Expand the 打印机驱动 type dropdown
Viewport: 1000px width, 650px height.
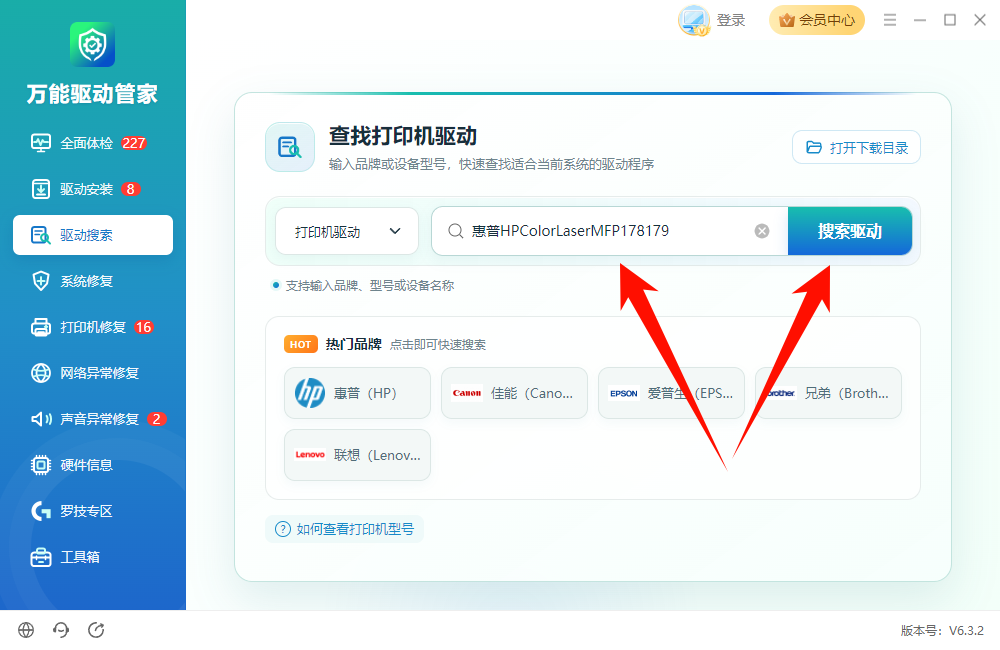347,231
